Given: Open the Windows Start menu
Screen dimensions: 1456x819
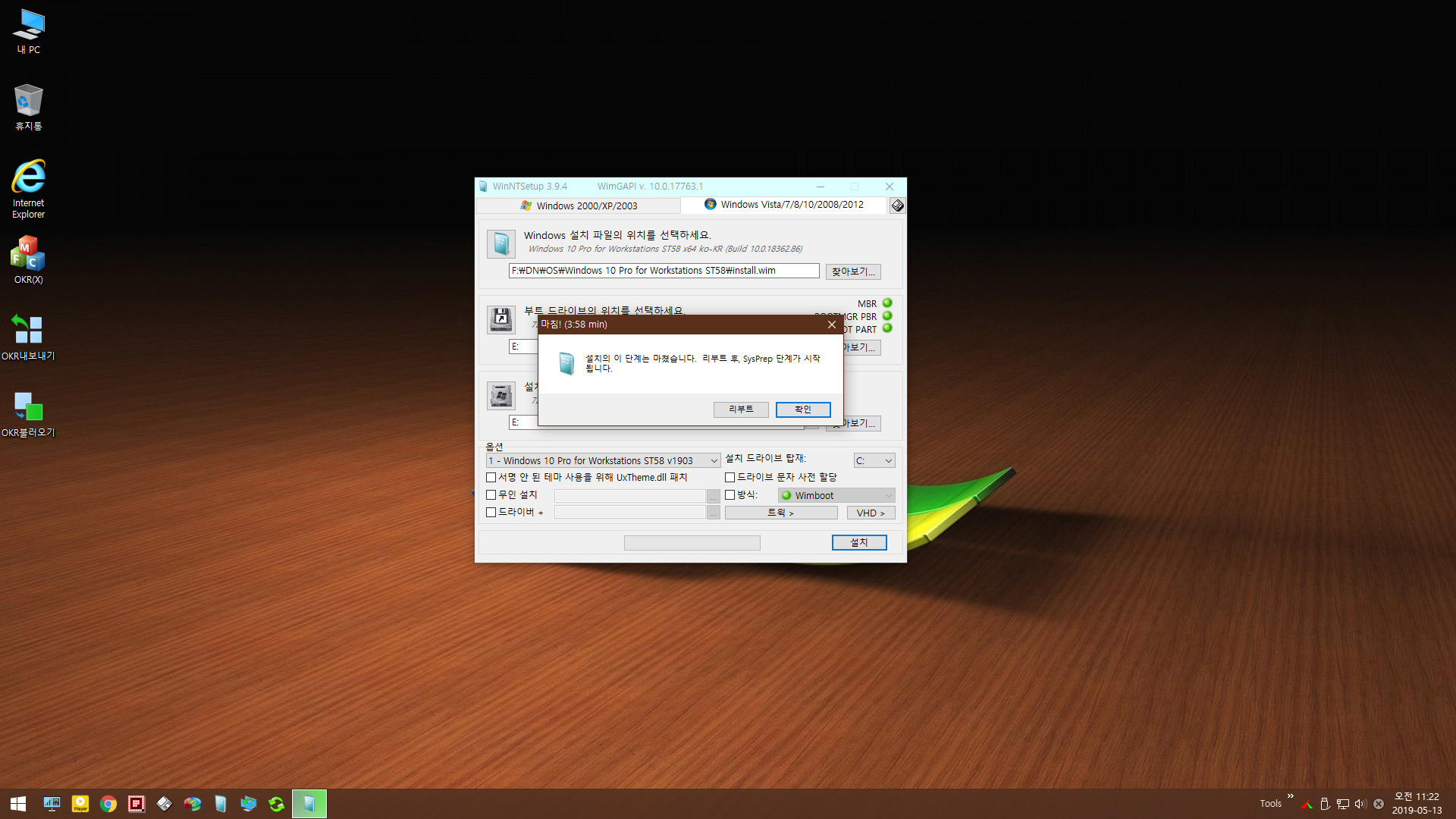Looking at the screenshot, I should pyautogui.click(x=18, y=804).
